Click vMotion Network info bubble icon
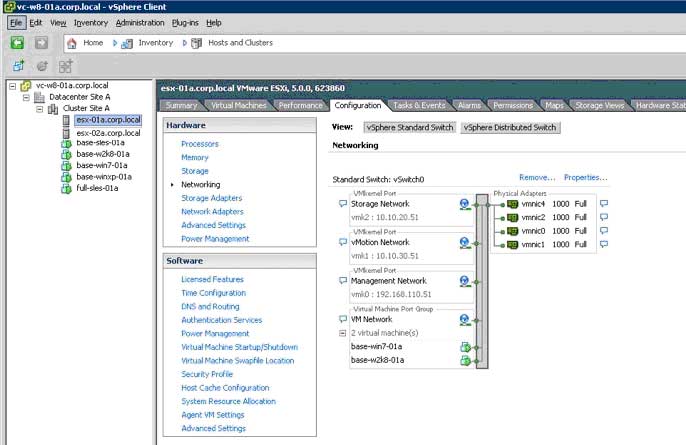 (343, 242)
